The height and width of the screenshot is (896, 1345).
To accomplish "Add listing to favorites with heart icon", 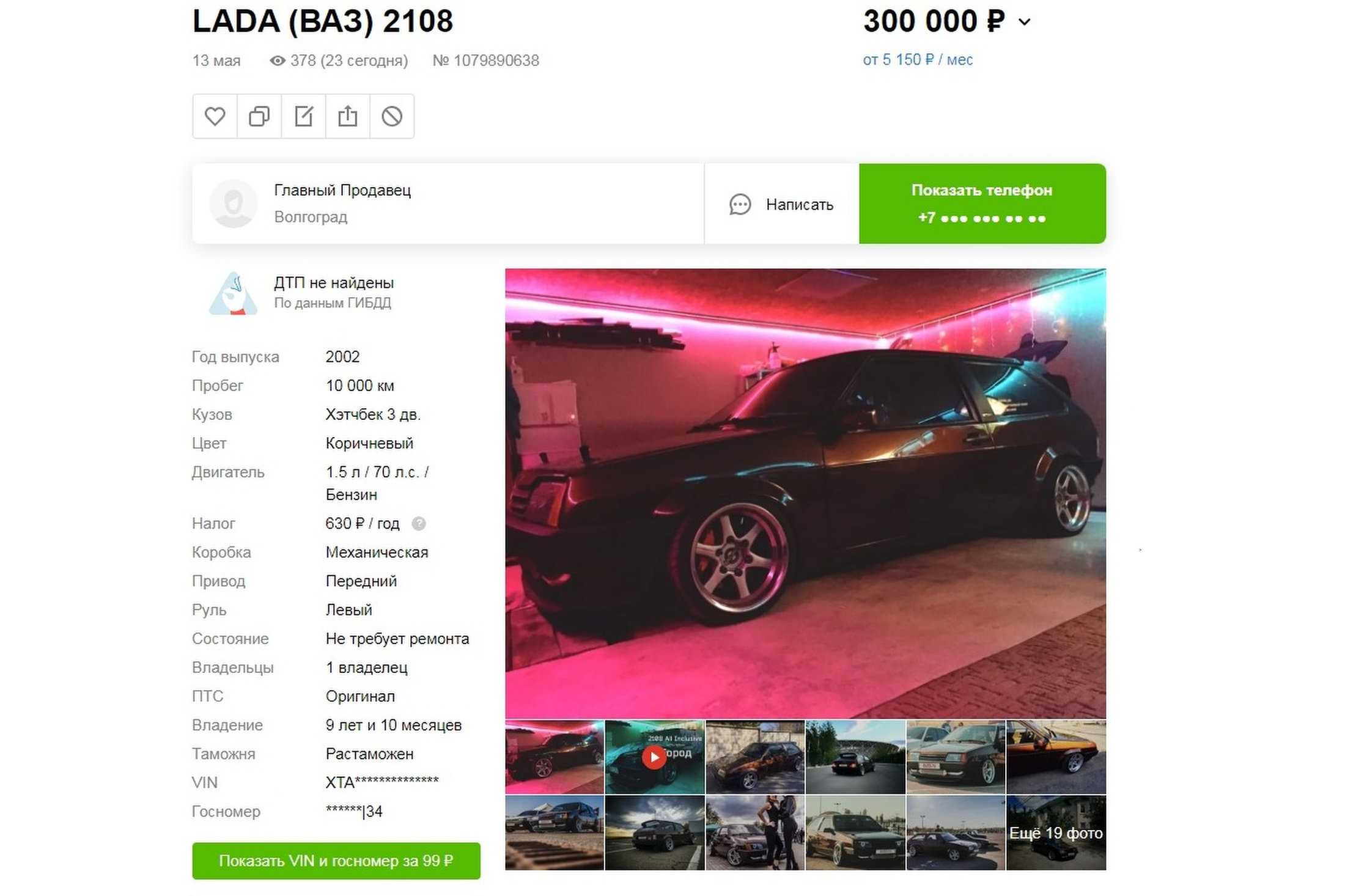I will [x=215, y=116].
